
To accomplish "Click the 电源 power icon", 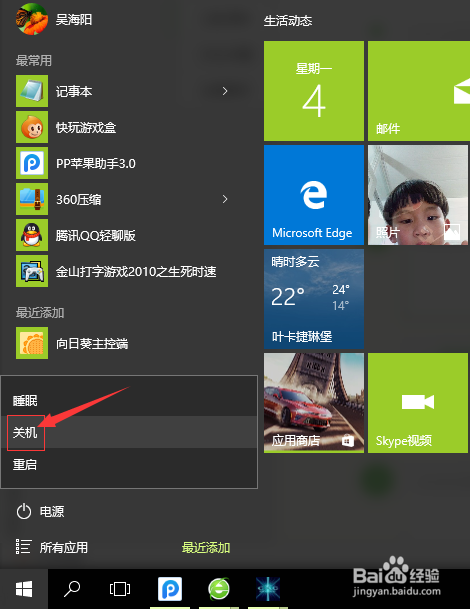I will [x=24, y=512].
